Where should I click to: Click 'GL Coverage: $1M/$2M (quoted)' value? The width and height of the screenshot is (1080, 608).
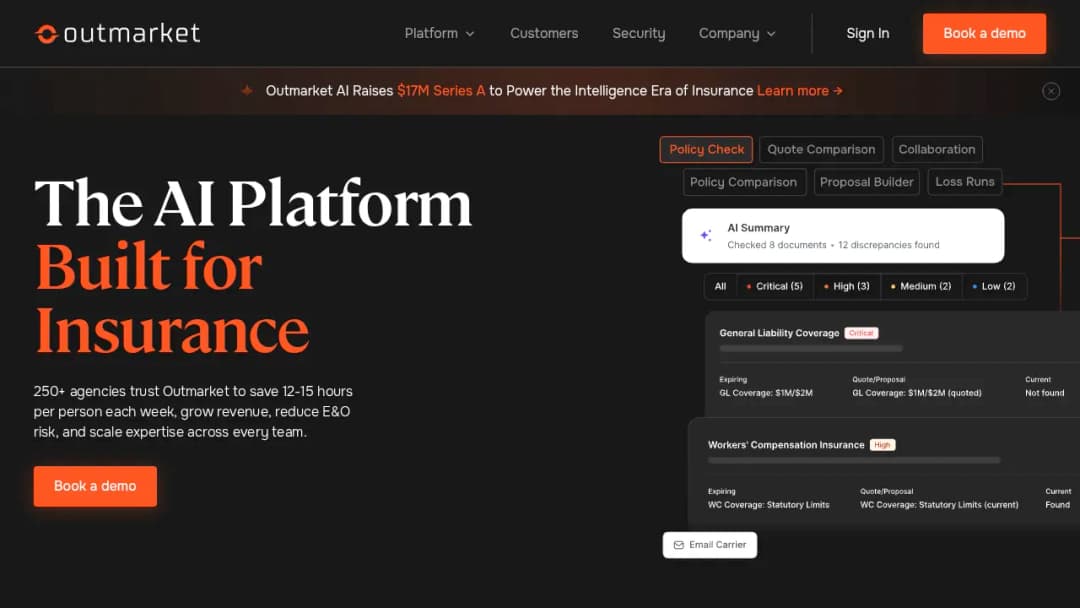[917, 393]
